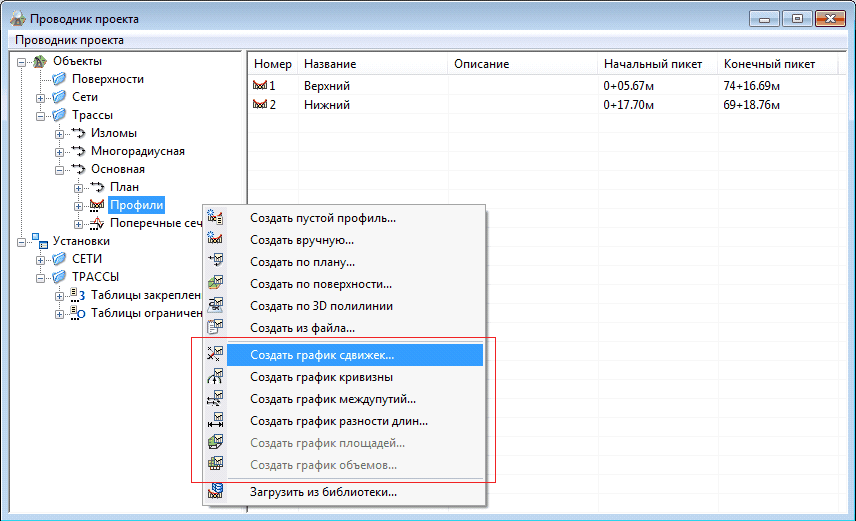
Task: Open the 'Проводник проекта' menu bar item
Action: [68, 40]
